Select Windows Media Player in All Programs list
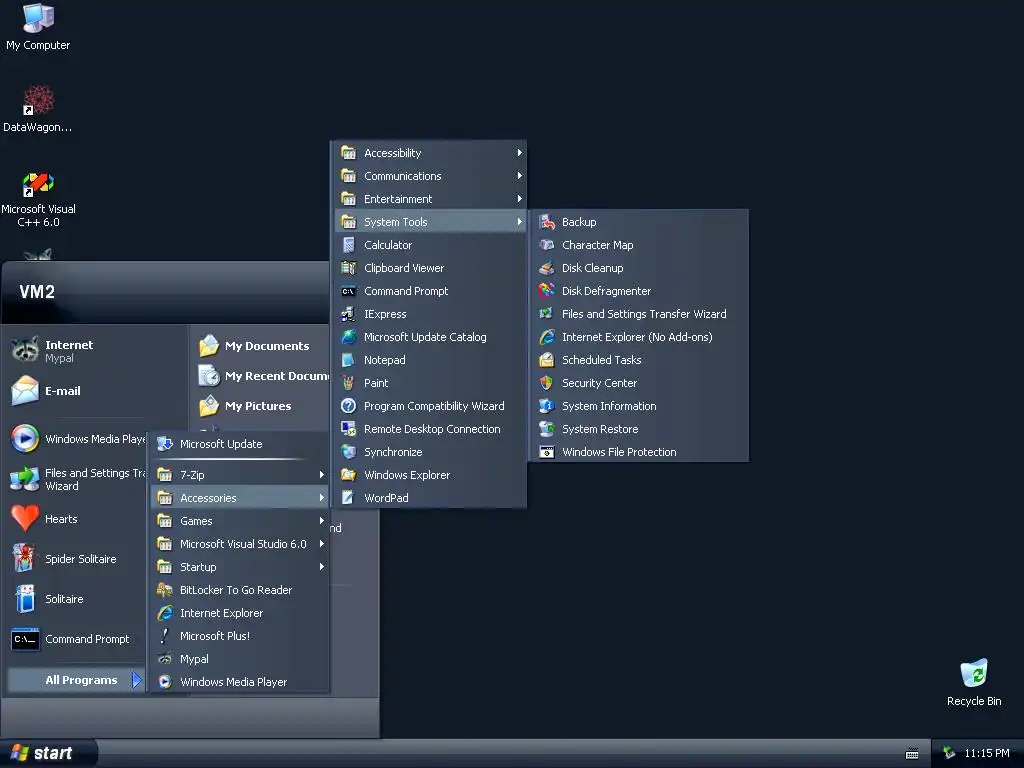The height and width of the screenshot is (768, 1024). pyautogui.click(x=239, y=682)
